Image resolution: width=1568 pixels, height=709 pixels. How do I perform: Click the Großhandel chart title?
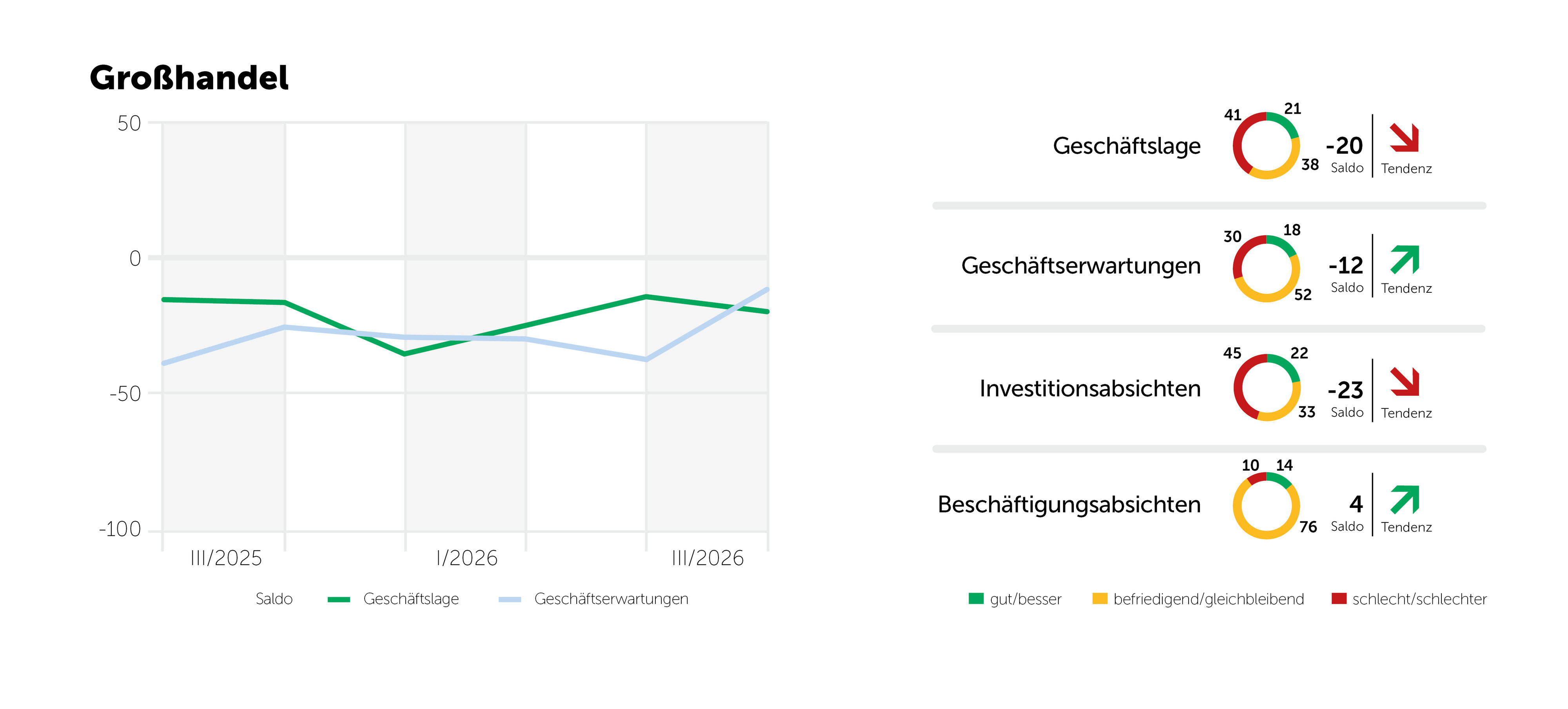[189, 78]
